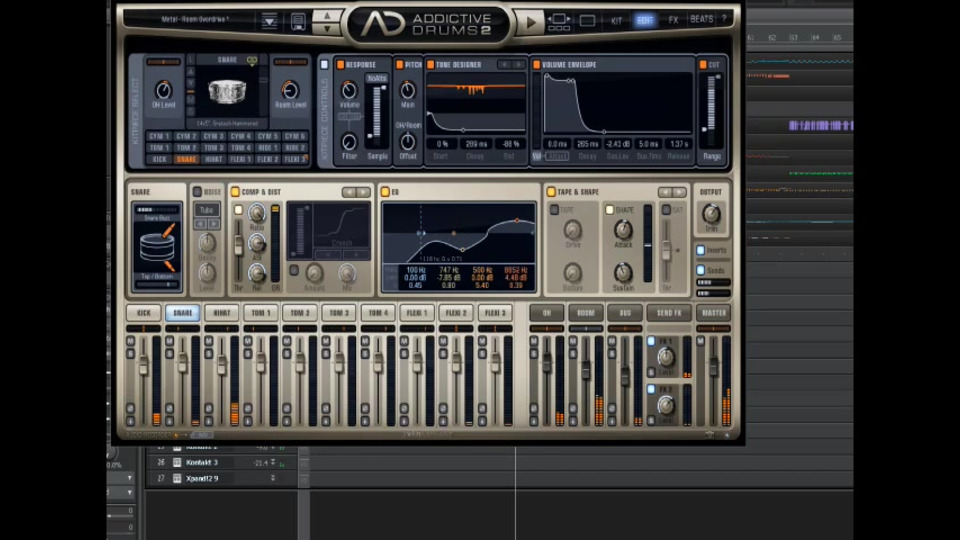Screen dimensions: 960x540
Task: Click previous arrow in Comp & Dist
Action: 350,192
